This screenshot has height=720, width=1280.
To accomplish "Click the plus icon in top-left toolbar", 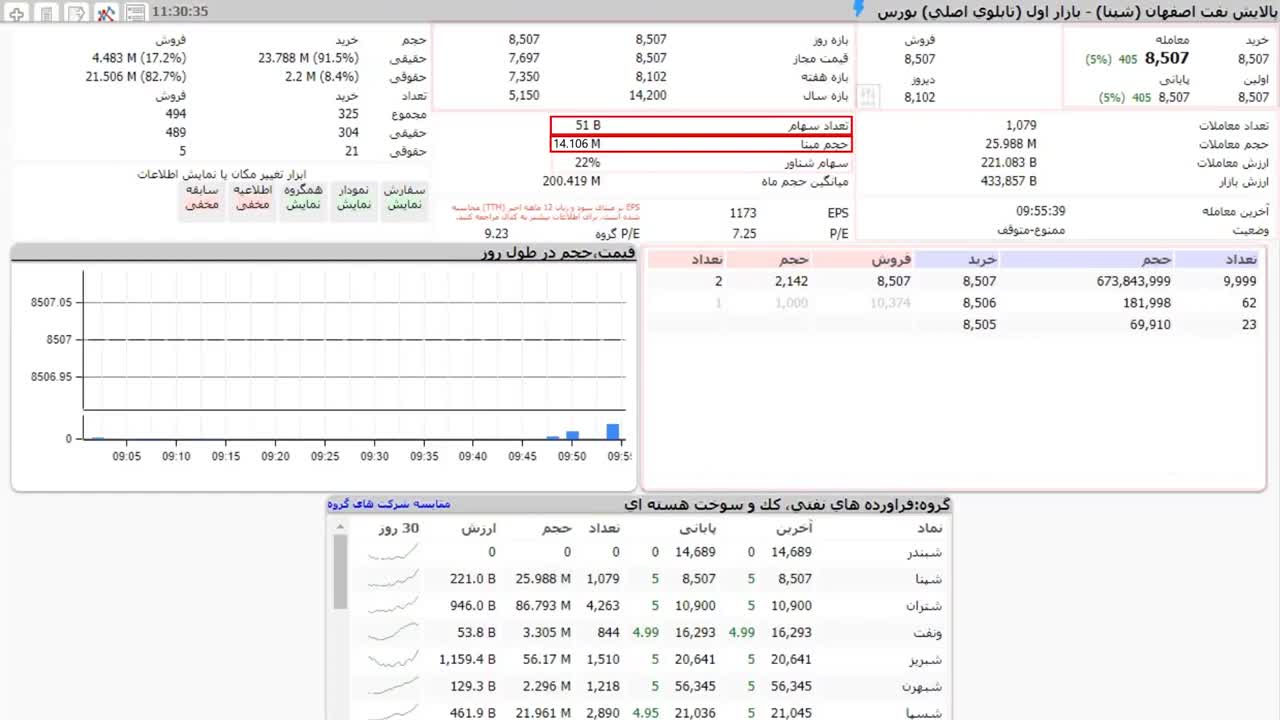I will 17,12.
